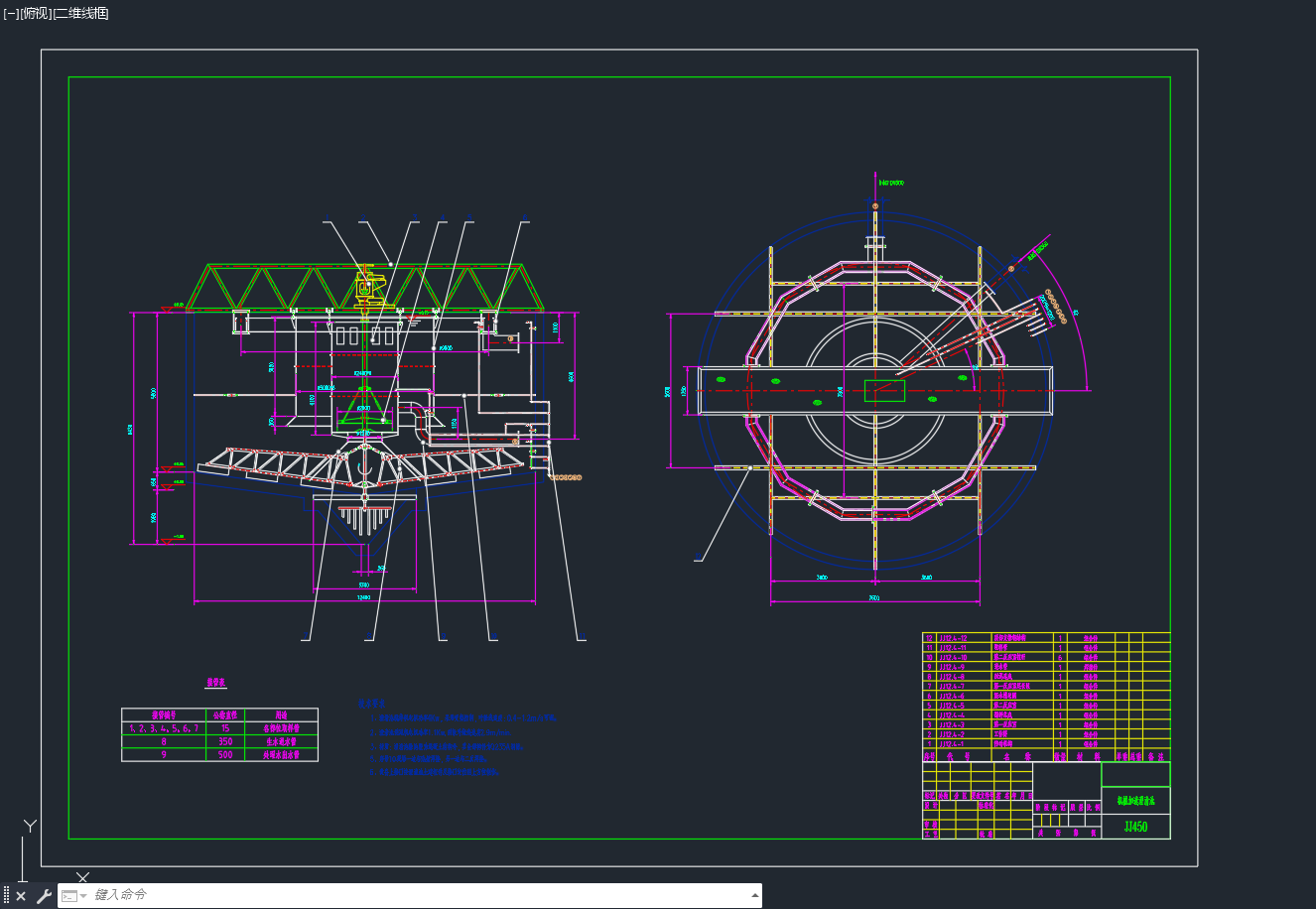
Task: Click the UCS Y axis icon
Action: click(x=31, y=826)
